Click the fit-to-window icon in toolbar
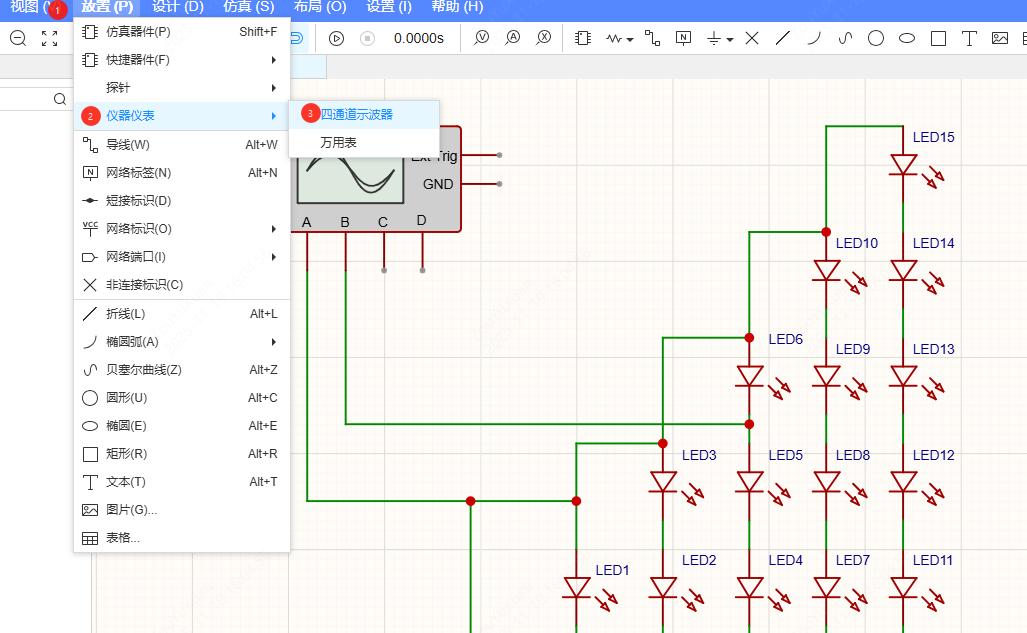 click(x=49, y=39)
